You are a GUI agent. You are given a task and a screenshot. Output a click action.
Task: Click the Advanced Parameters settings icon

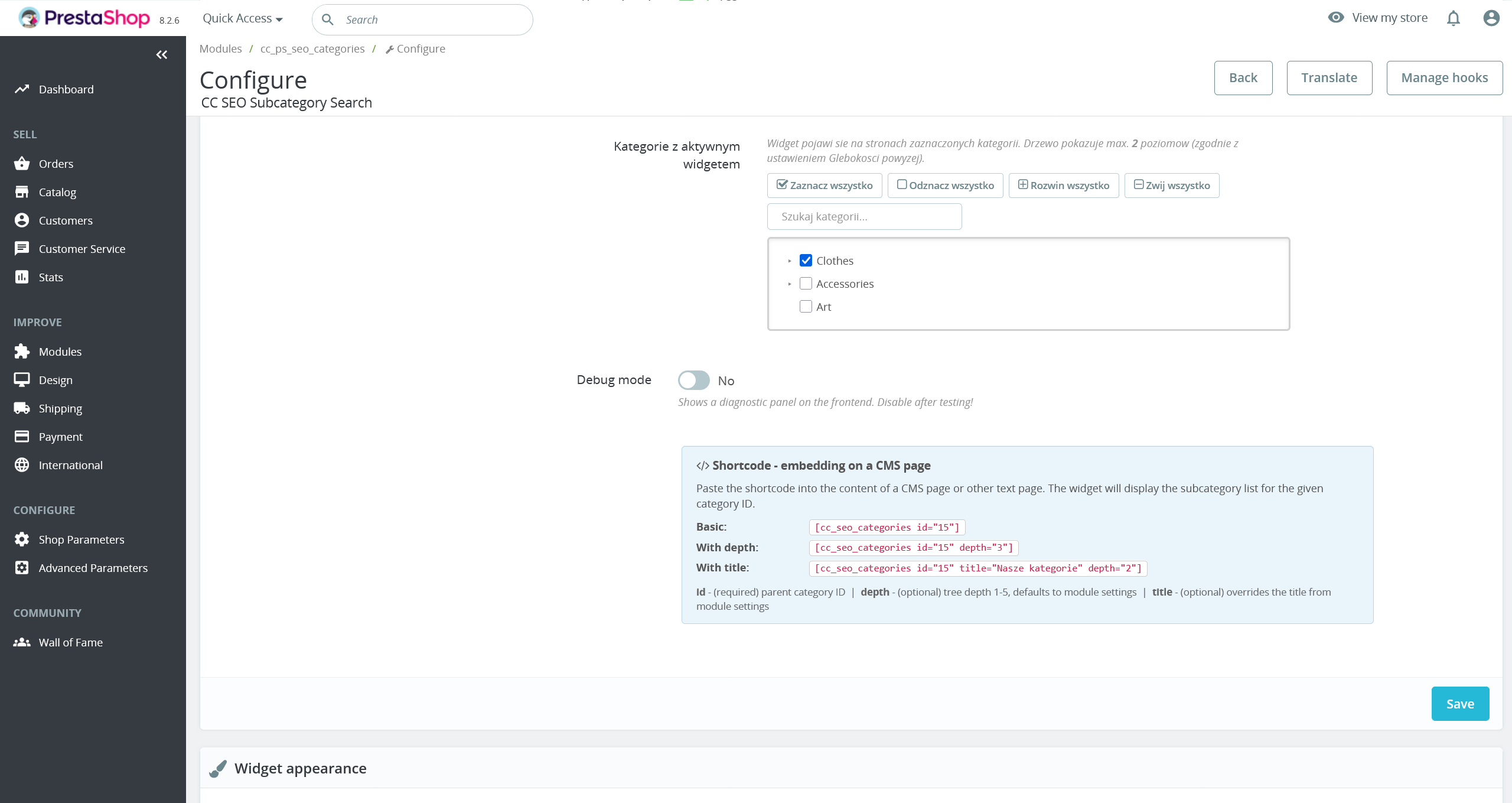click(x=22, y=568)
